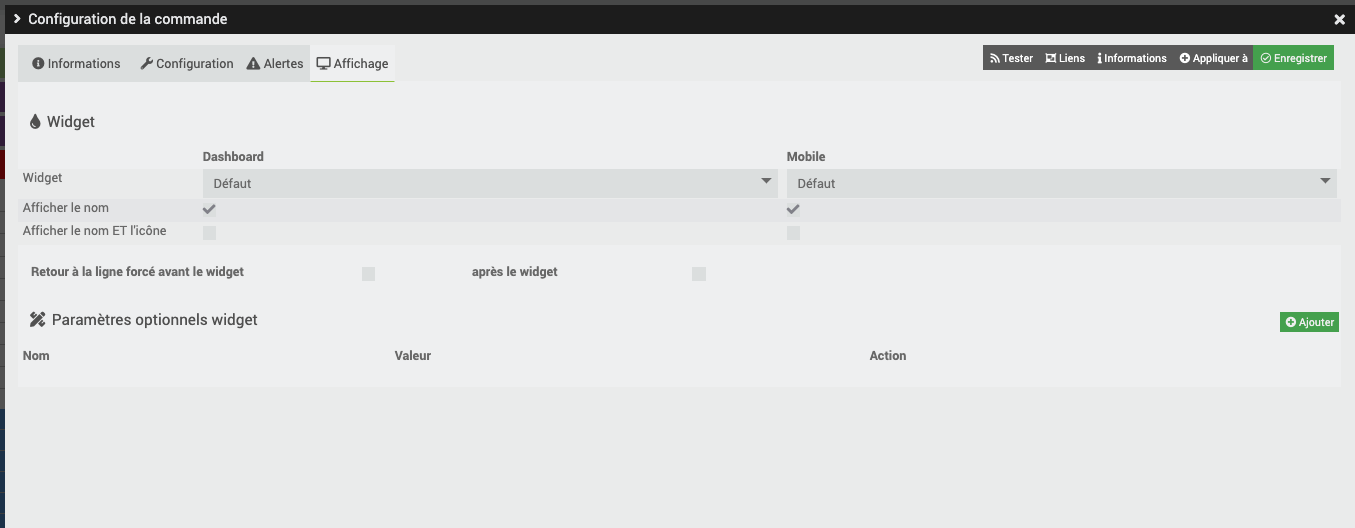Click the checkmark icon on Enregistrer
The width and height of the screenshot is (1355, 528).
1266,59
